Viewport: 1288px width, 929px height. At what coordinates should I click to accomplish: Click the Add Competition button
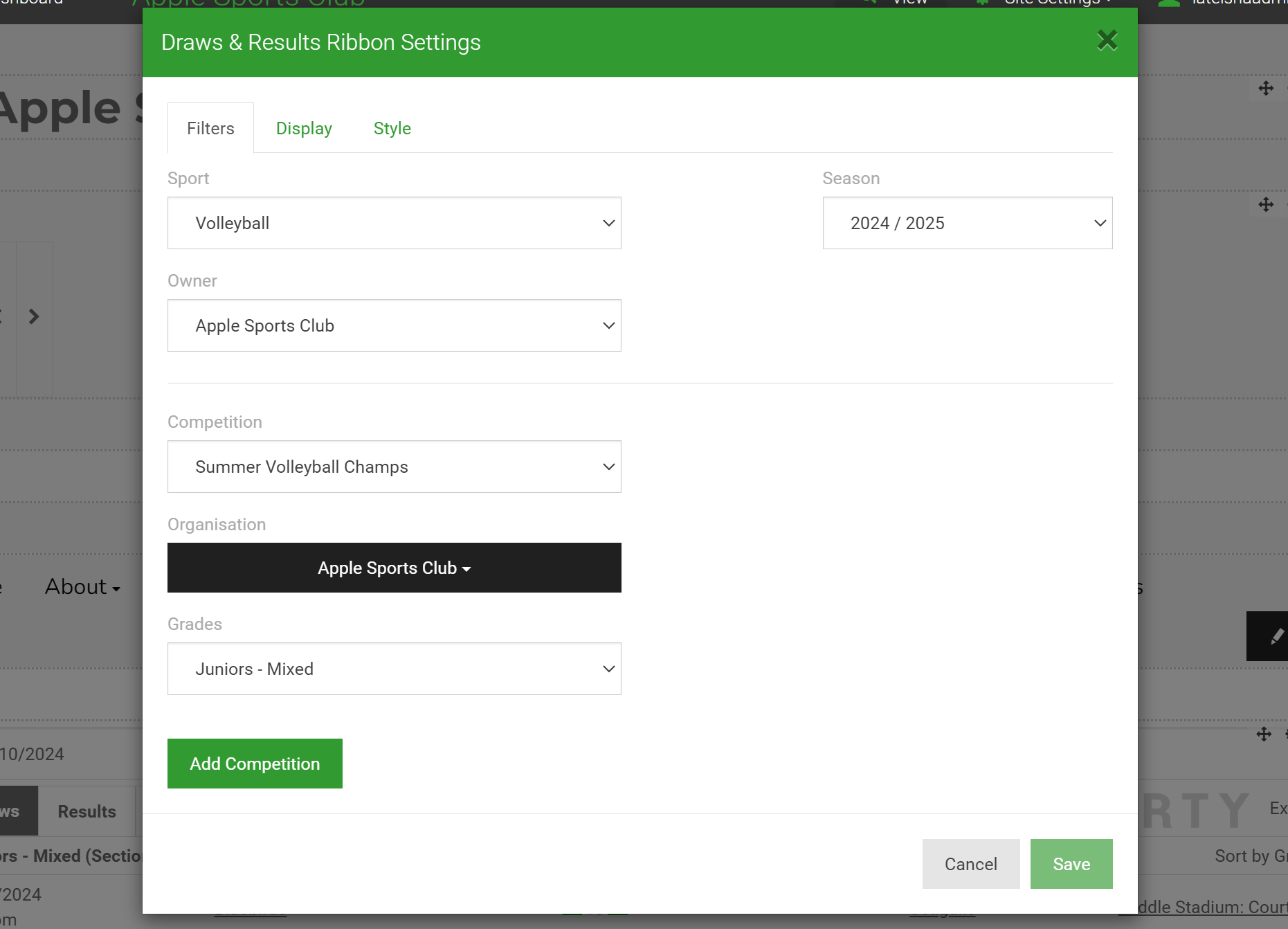click(x=255, y=764)
